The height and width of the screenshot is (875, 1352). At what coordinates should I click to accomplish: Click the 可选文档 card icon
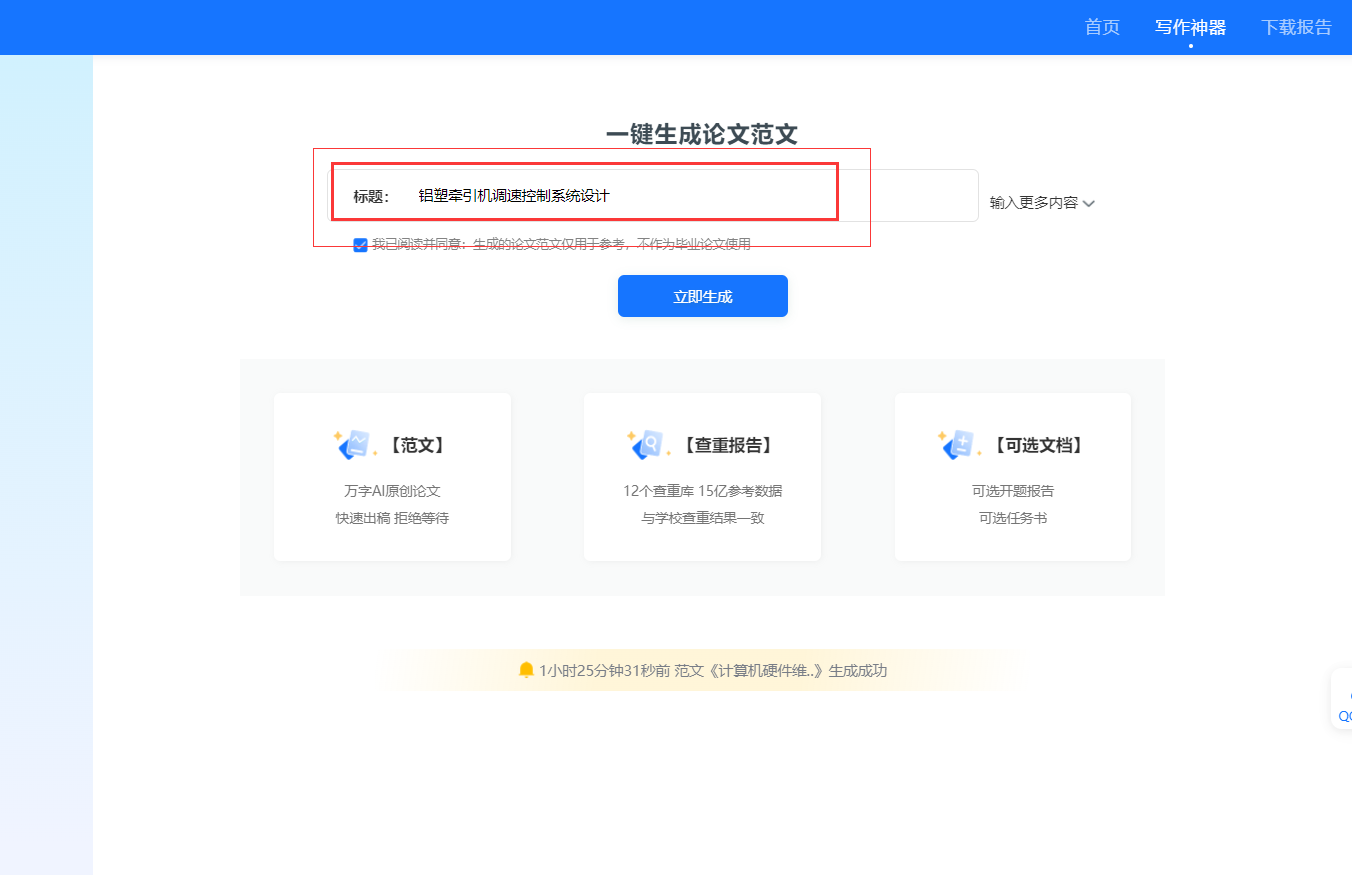pyautogui.click(x=957, y=445)
